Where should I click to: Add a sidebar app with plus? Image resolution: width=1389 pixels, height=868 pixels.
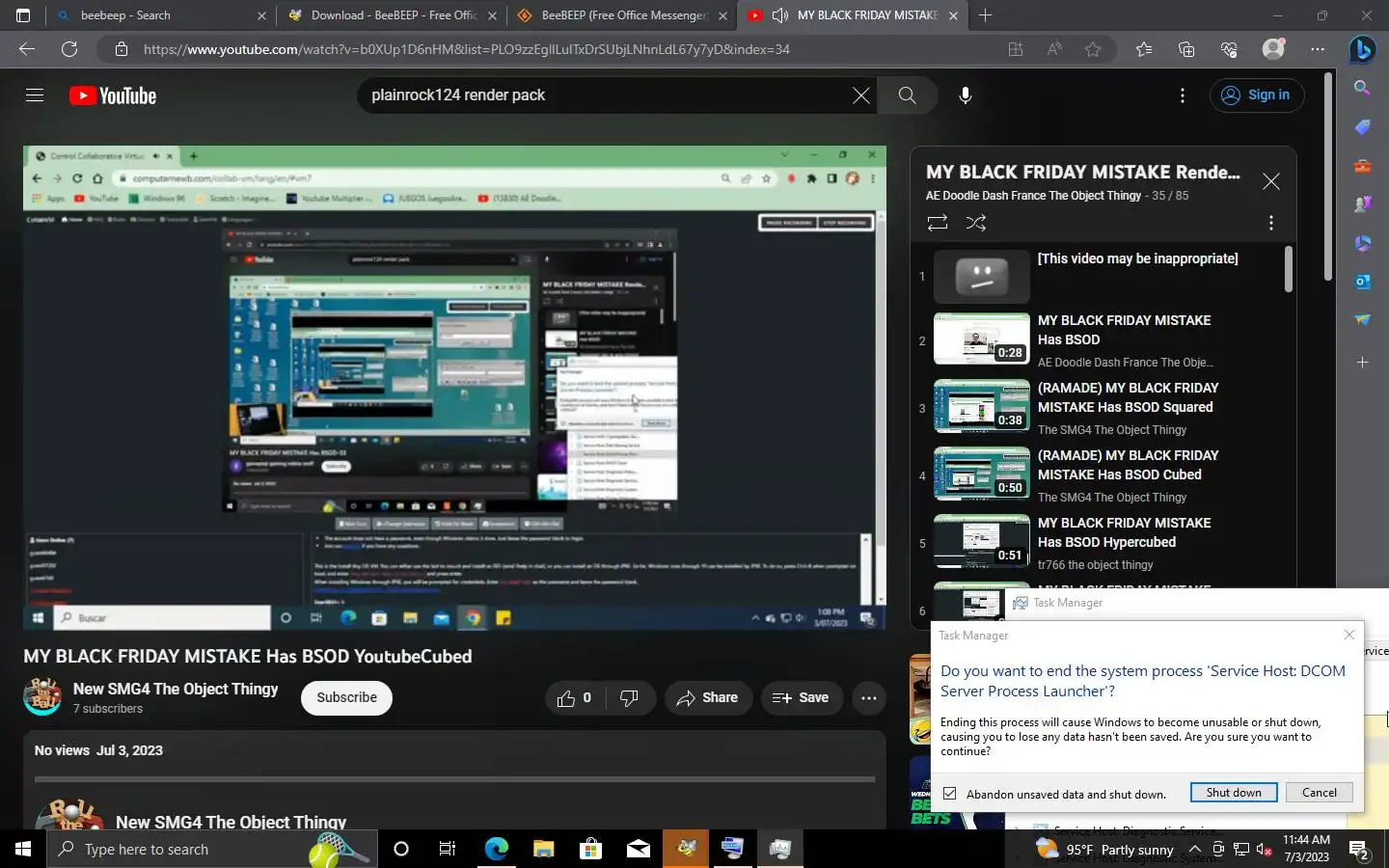point(1362,363)
